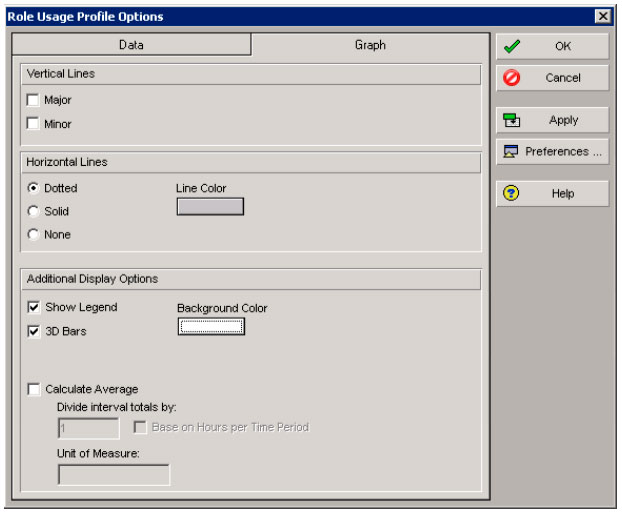The width and height of the screenshot is (622, 515).
Task: Click the red Cancel prohibition icon
Action: click(511, 78)
